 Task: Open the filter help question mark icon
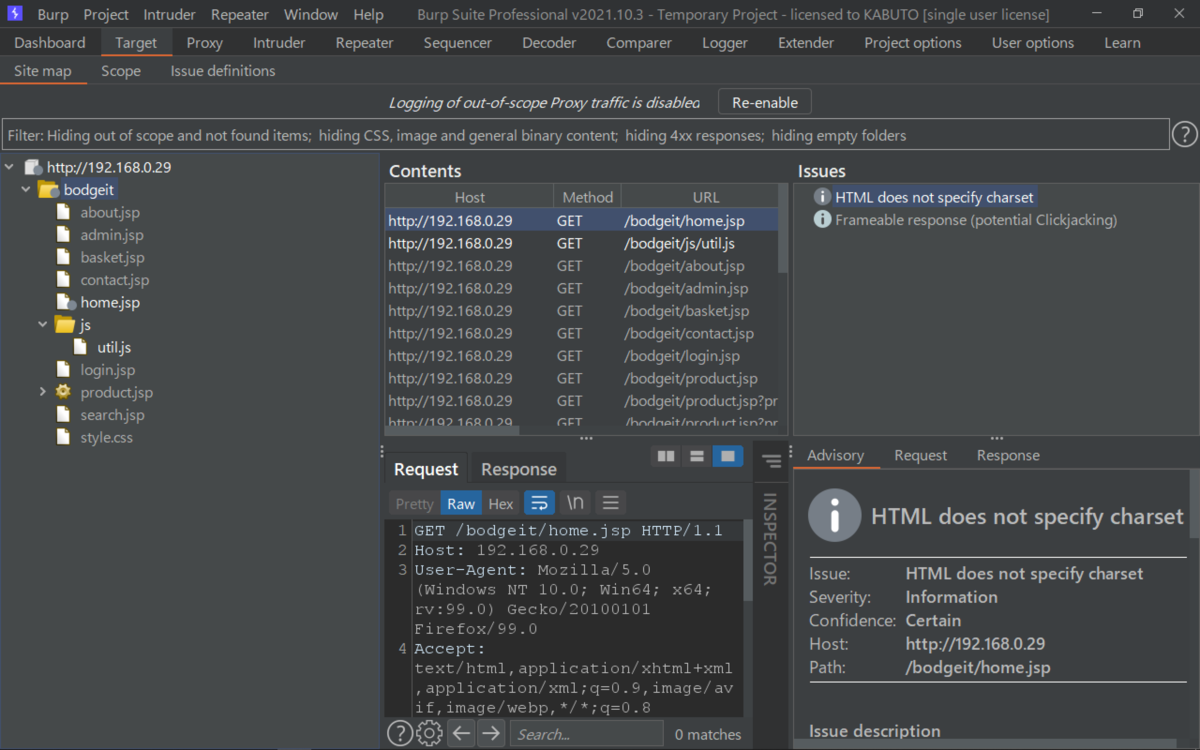pos(1184,134)
